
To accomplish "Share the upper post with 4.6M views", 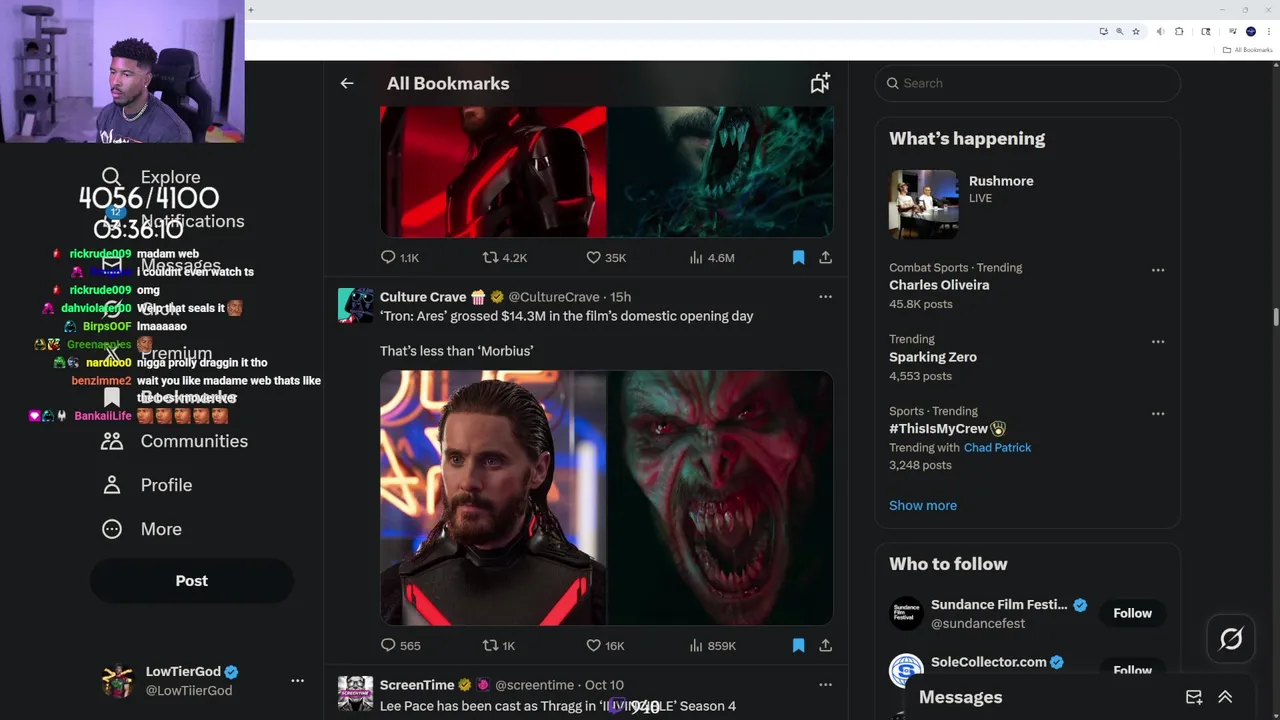I will pos(825,258).
